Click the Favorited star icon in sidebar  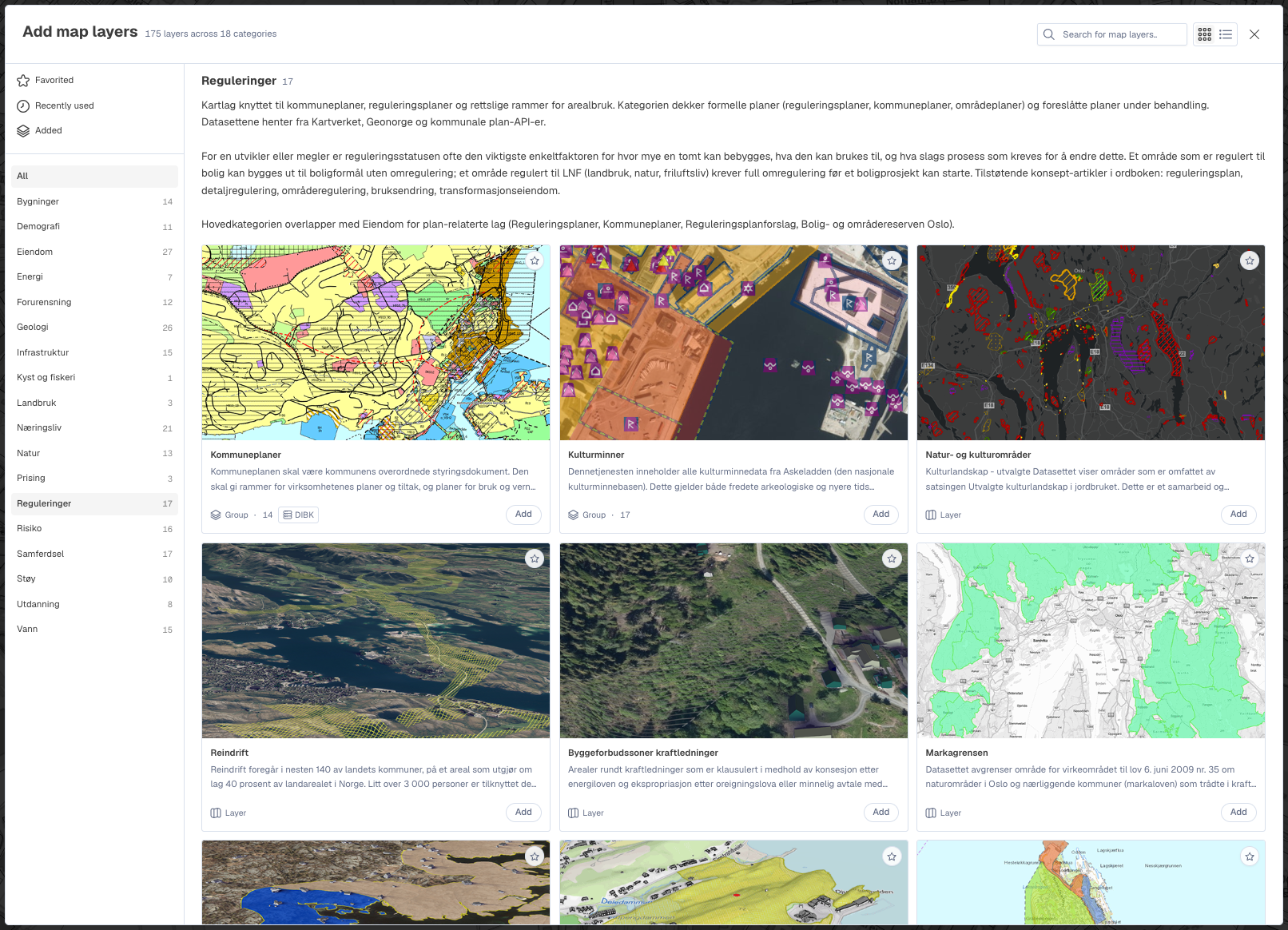(x=23, y=80)
